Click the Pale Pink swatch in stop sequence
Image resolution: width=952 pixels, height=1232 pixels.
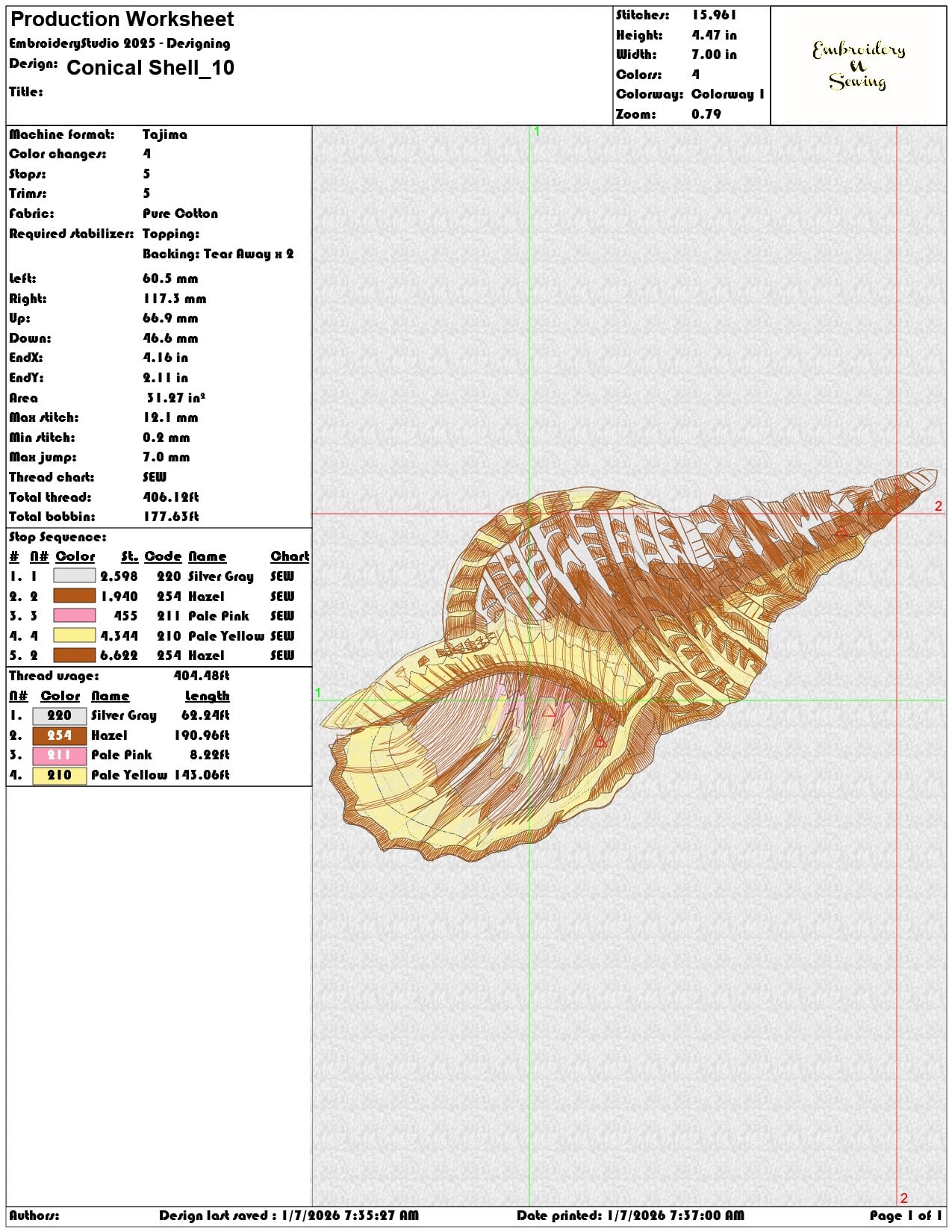(75, 615)
